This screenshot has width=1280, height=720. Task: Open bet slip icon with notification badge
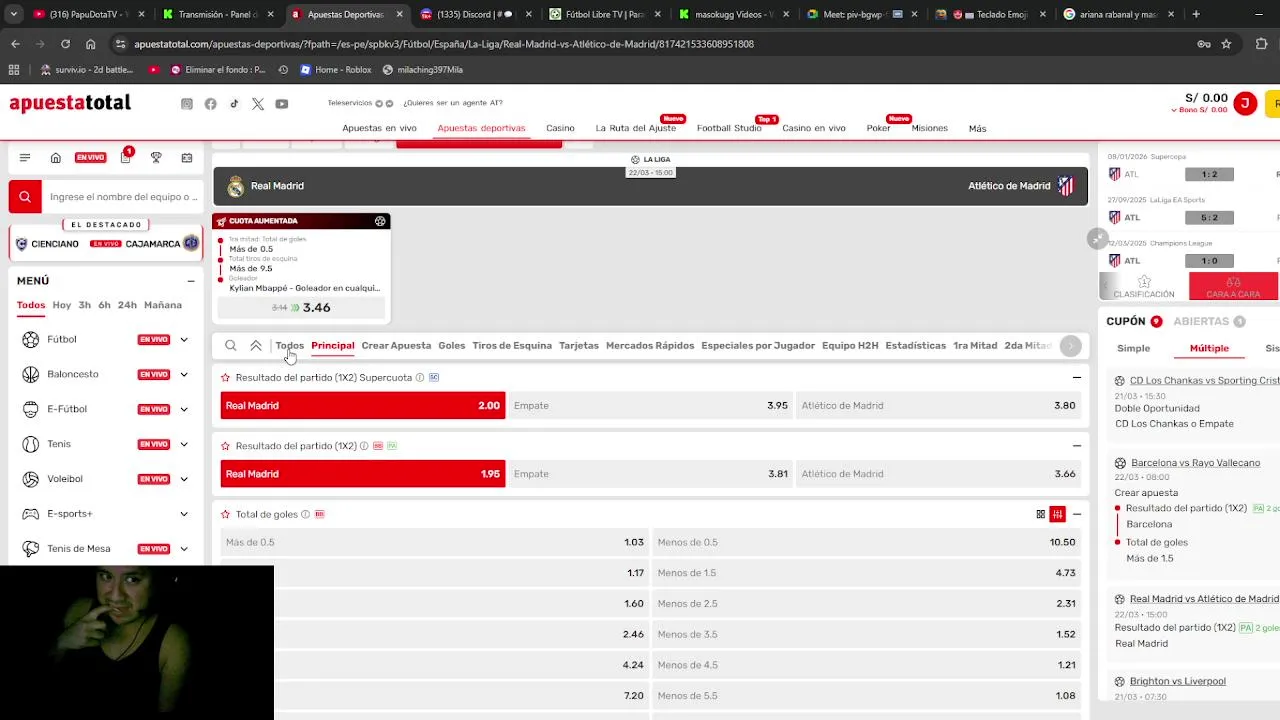point(126,157)
